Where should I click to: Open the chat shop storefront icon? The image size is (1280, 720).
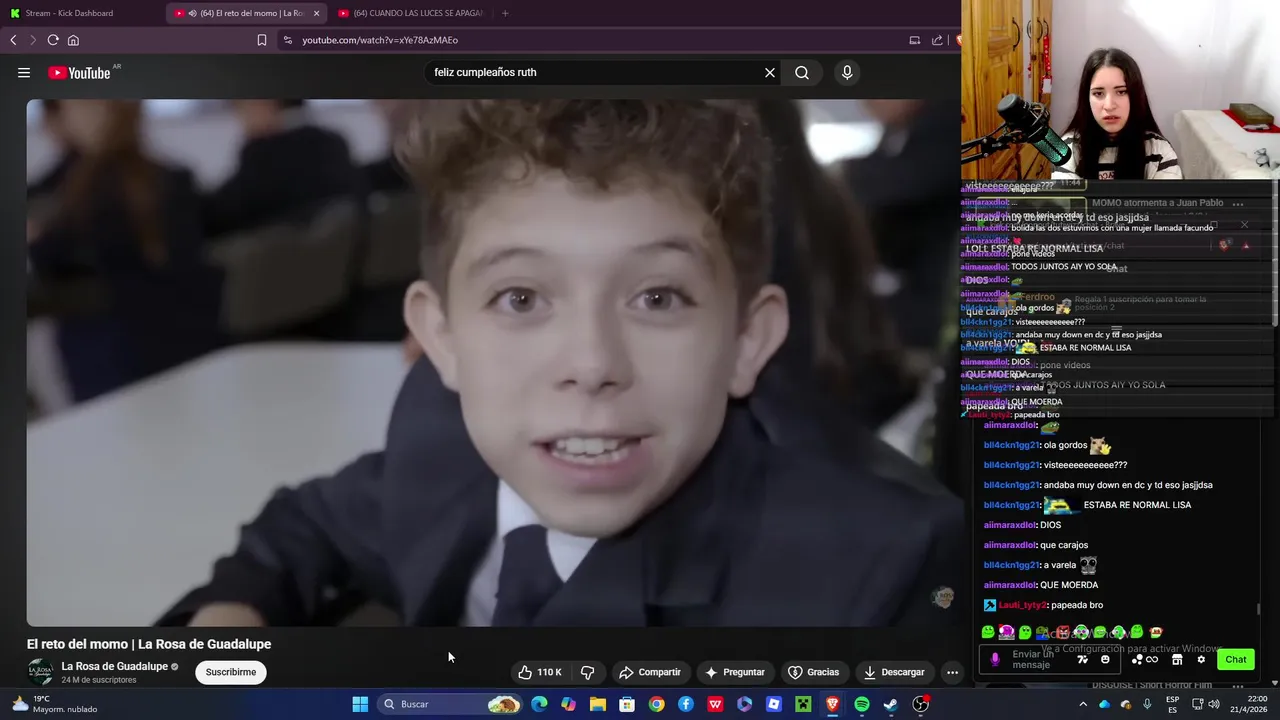point(1177,659)
